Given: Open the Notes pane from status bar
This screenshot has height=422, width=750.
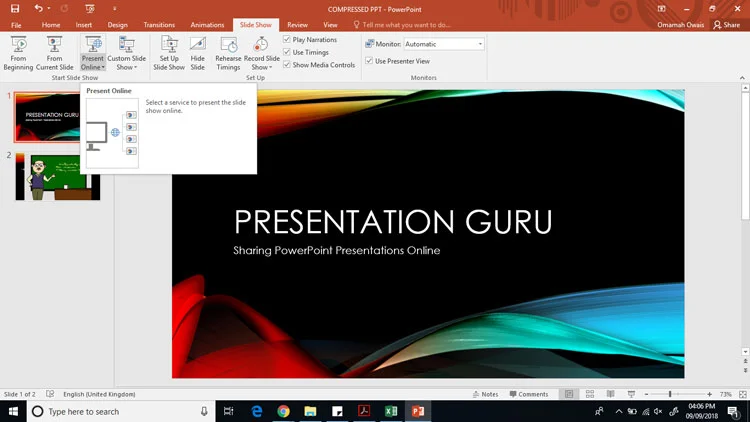Looking at the screenshot, I should click(x=484, y=394).
